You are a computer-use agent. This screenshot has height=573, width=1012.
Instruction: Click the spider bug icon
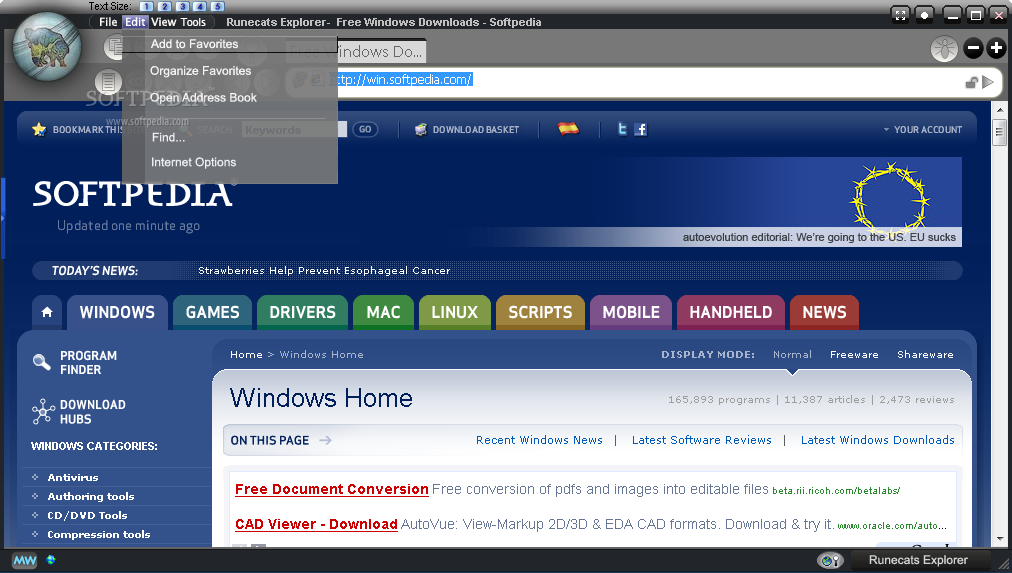[944, 48]
